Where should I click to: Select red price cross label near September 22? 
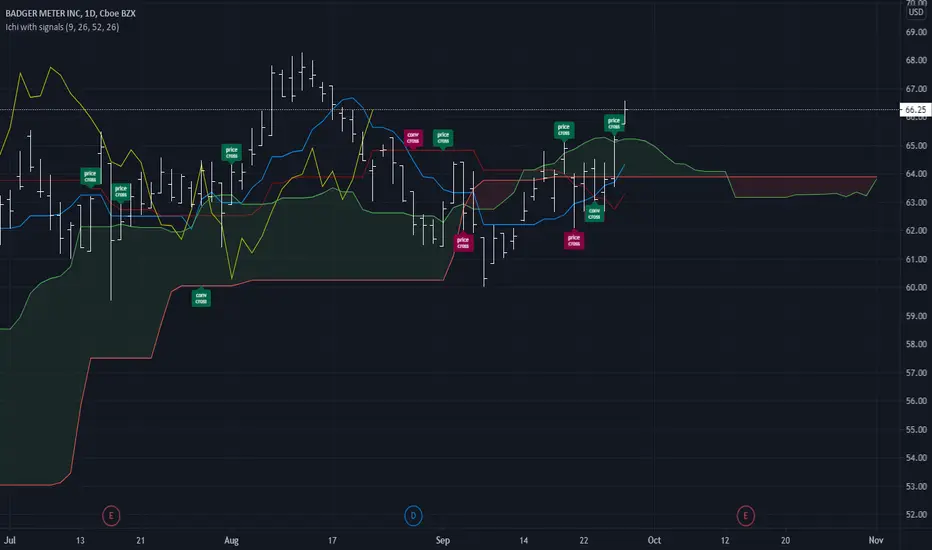point(574,240)
